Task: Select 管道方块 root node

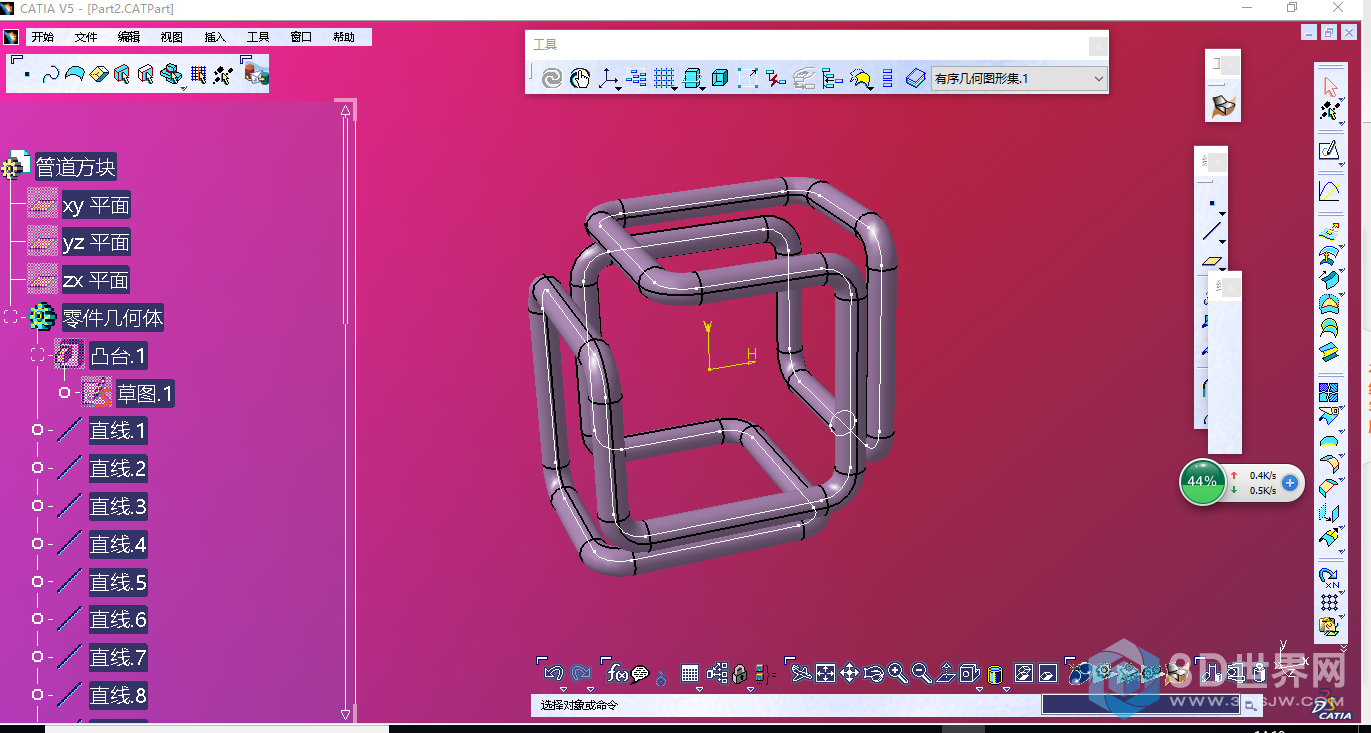Action: (x=76, y=167)
